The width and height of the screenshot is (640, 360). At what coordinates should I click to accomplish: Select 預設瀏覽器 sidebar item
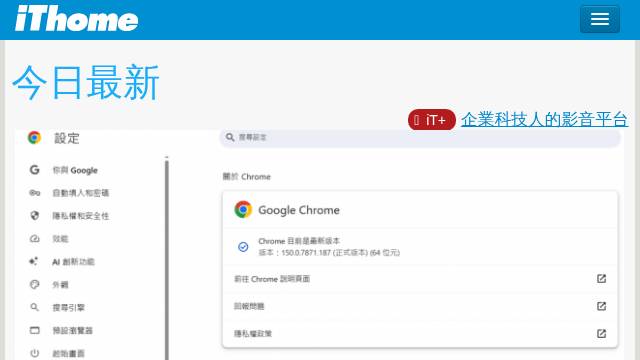72,330
